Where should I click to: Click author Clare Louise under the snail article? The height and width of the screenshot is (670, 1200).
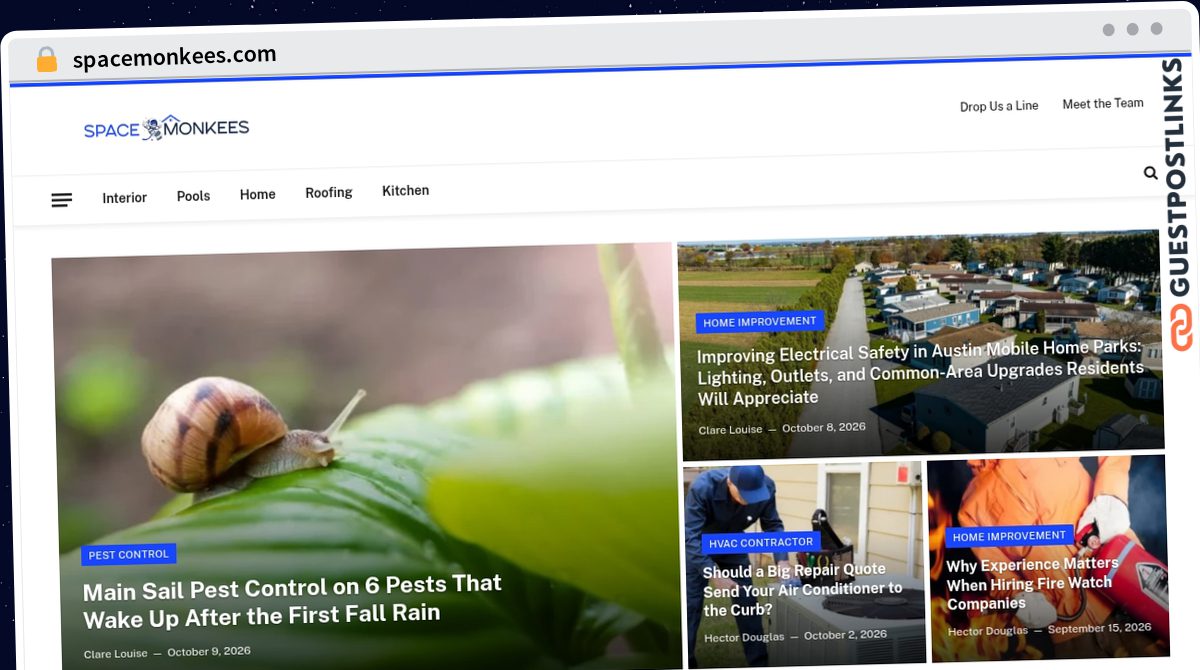pos(116,654)
